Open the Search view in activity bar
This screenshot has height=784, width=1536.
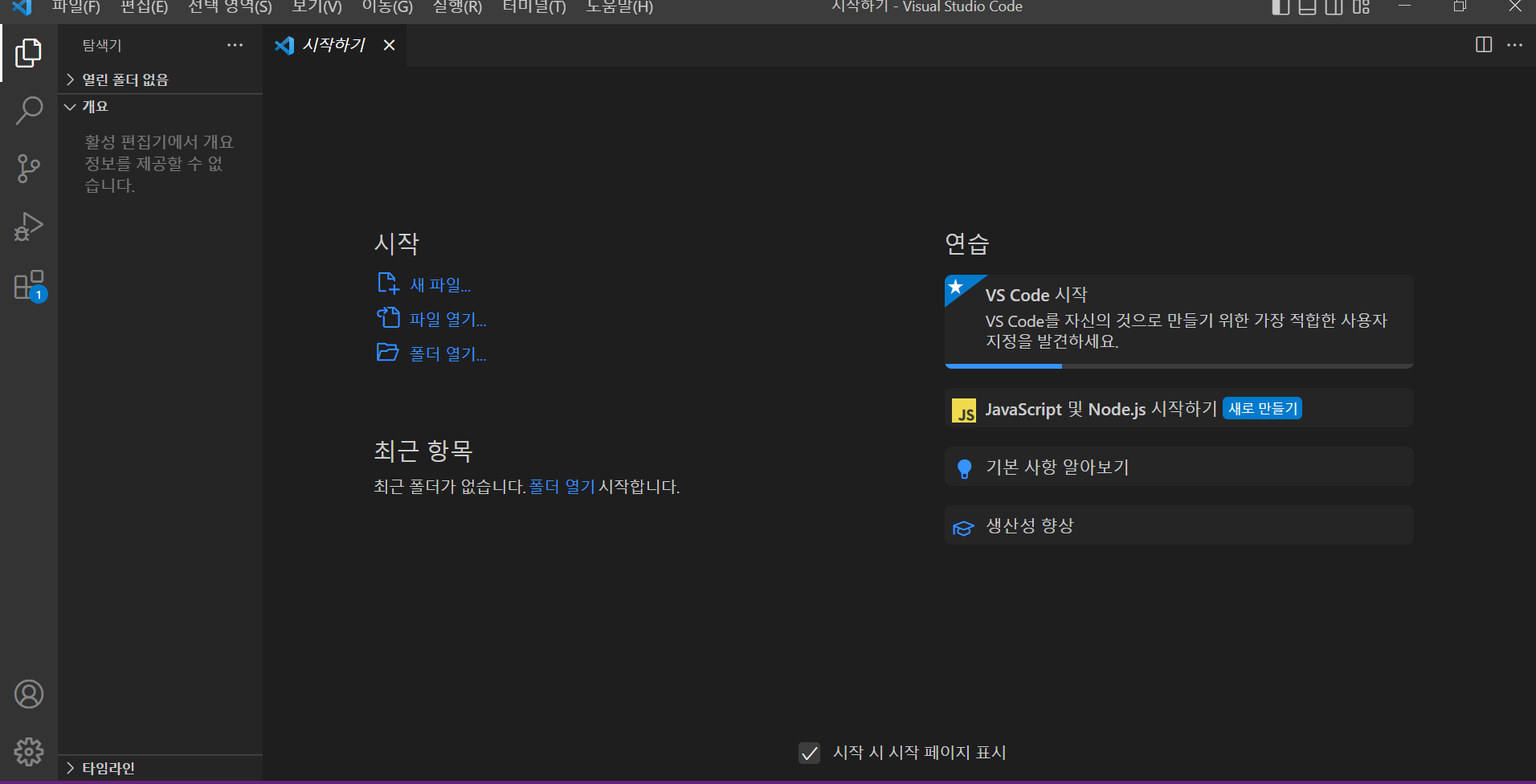(29, 110)
